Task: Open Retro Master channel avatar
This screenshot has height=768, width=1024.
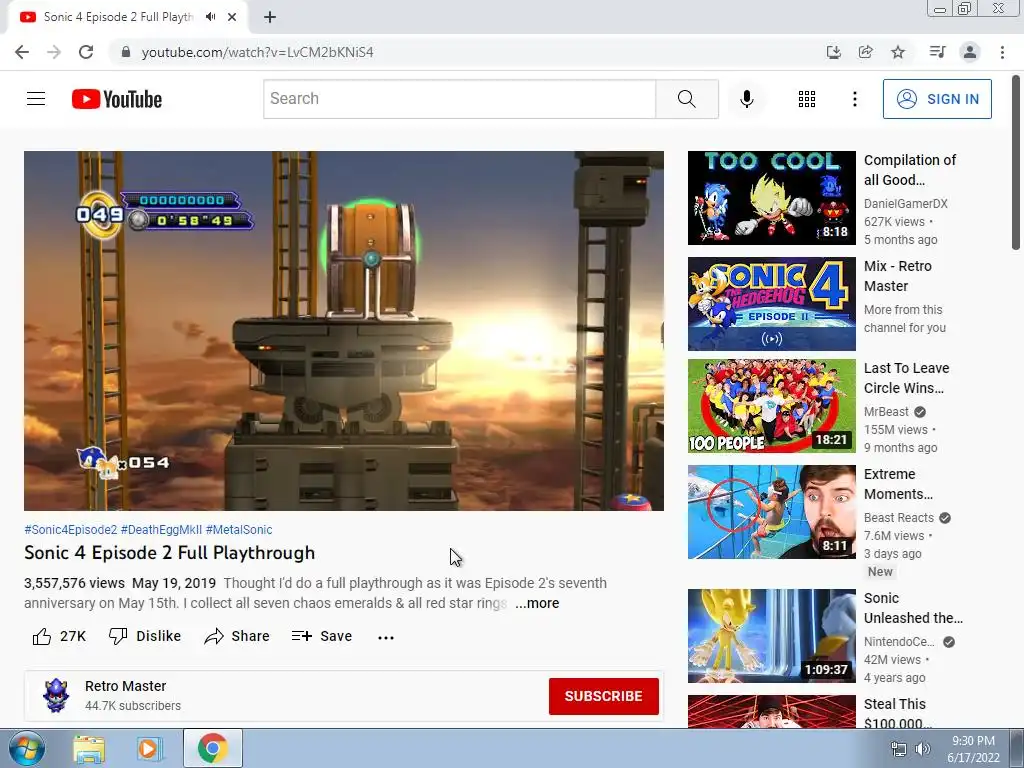Action: 56,696
